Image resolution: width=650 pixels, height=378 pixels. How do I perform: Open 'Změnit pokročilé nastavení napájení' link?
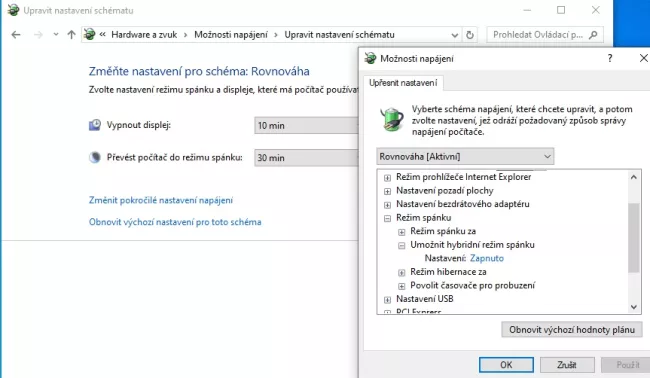tap(161, 200)
